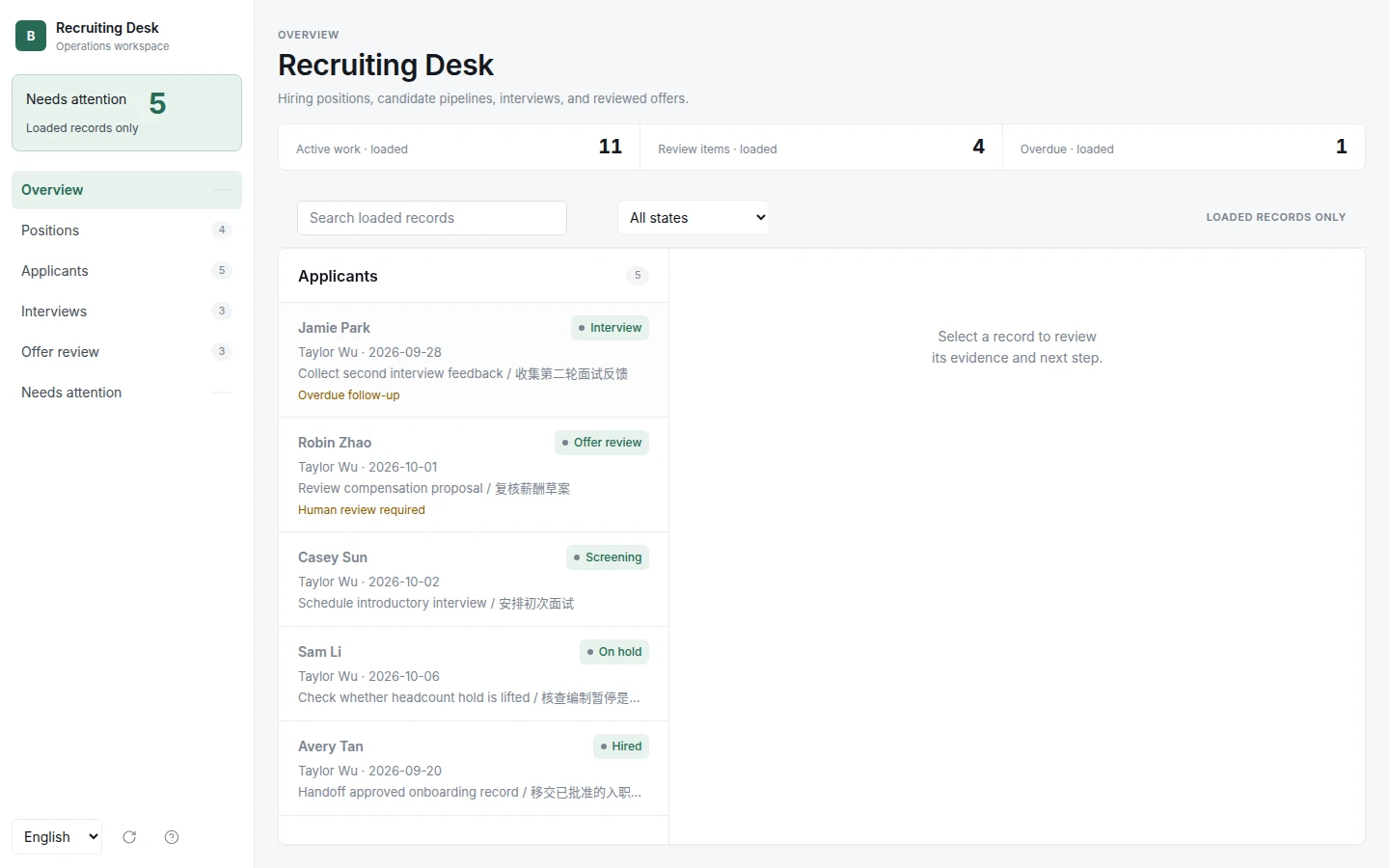Screen dimensions: 1389x868
Task: Click the refresh icon beside language selector
Action: coord(129,837)
